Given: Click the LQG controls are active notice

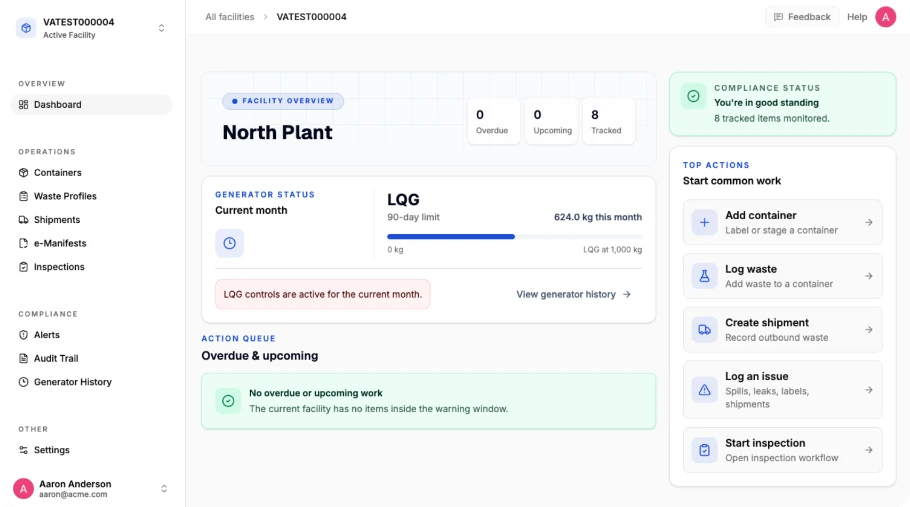Looking at the screenshot, I should (323, 294).
